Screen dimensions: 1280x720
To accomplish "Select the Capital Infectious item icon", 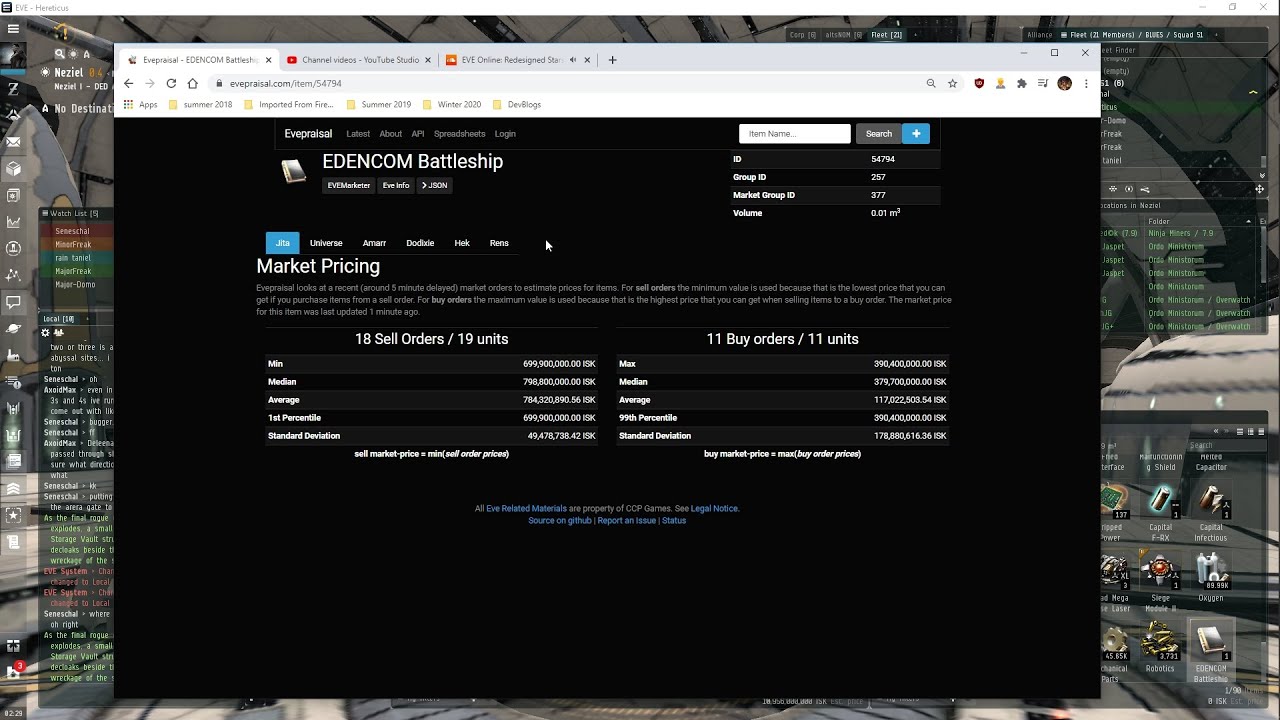I will click(x=1211, y=500).
